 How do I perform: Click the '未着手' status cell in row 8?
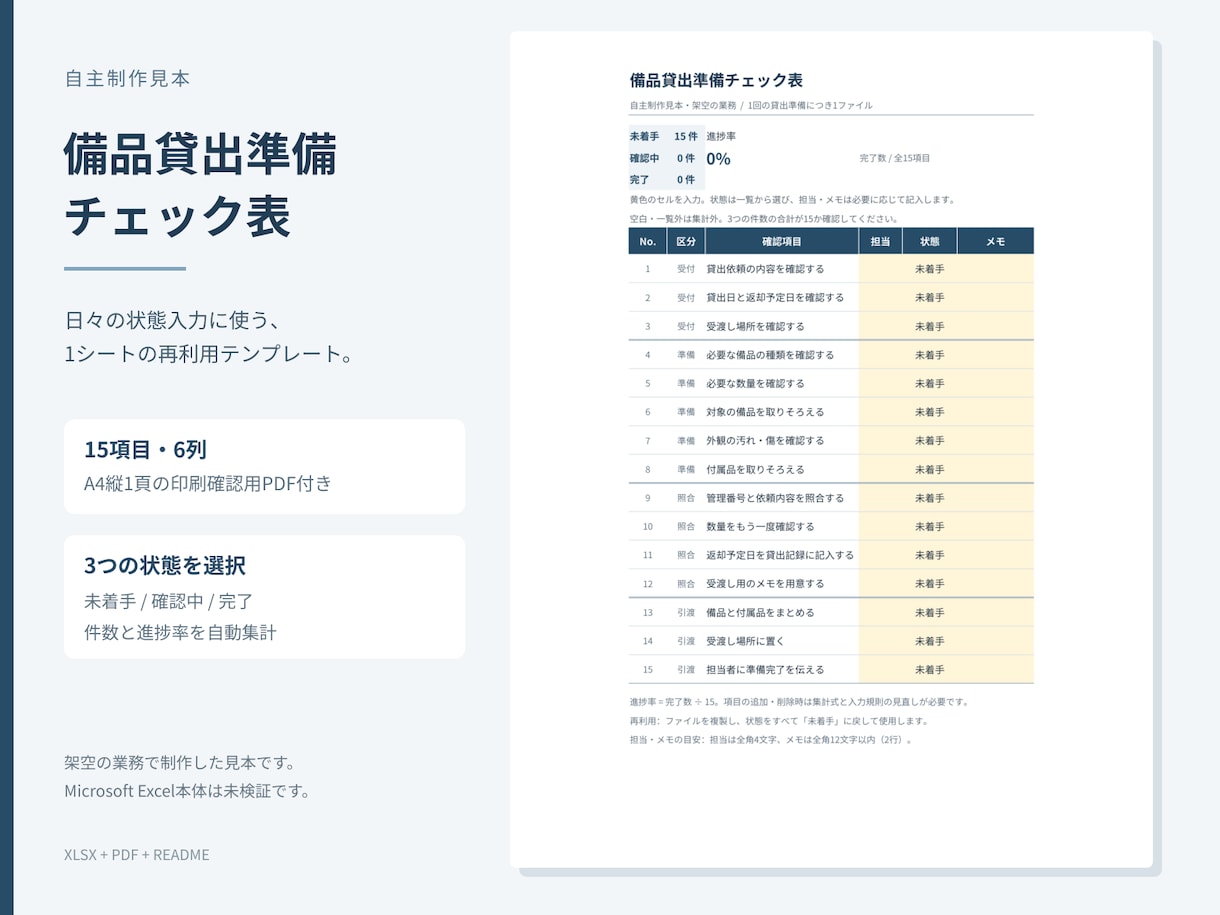[929, 469]
